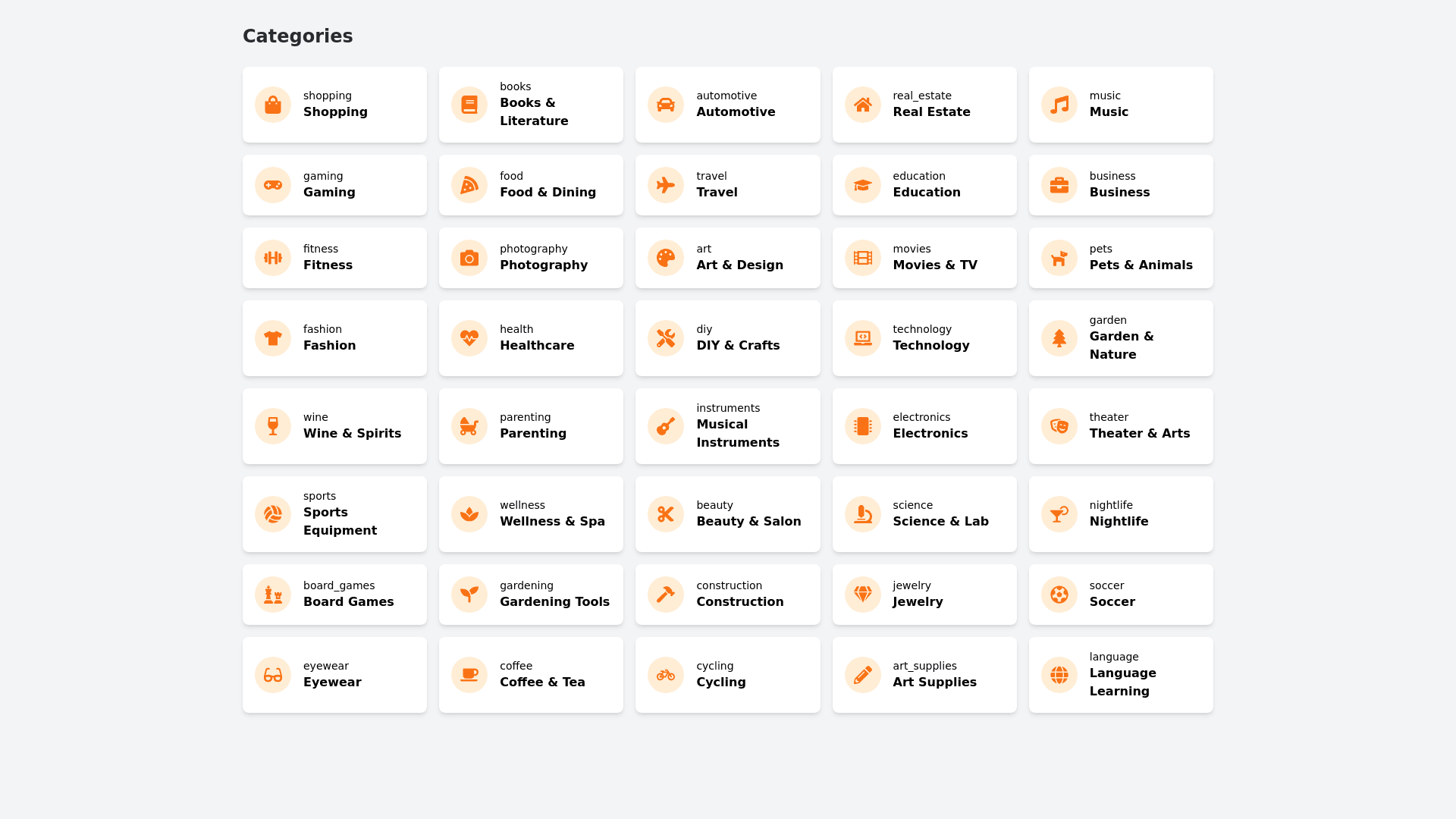Go to Pets & Animals category
This screenshot has height=819, width=1456.
pos(1121,258)
